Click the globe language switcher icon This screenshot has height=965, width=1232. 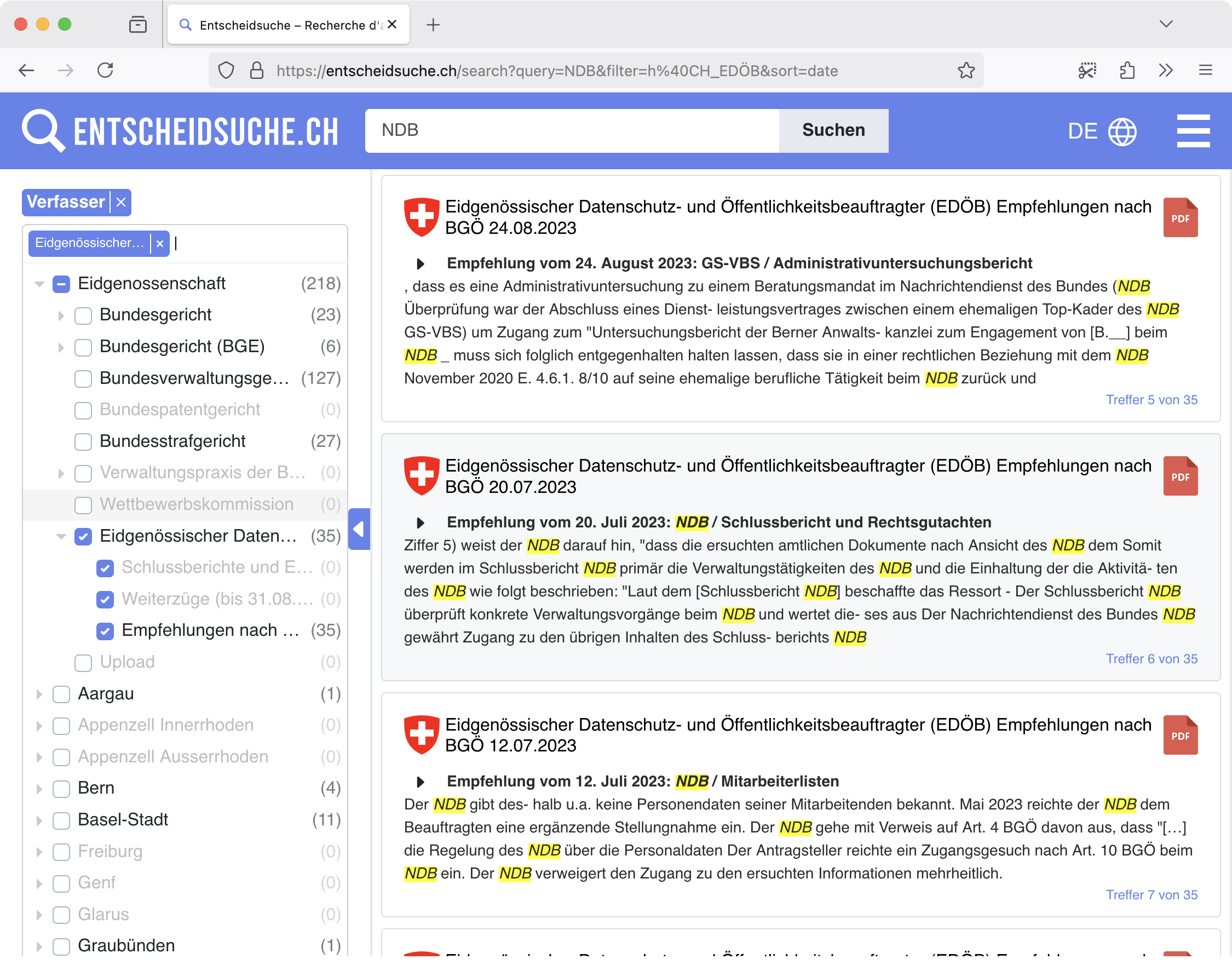[x=1122, y=131]
